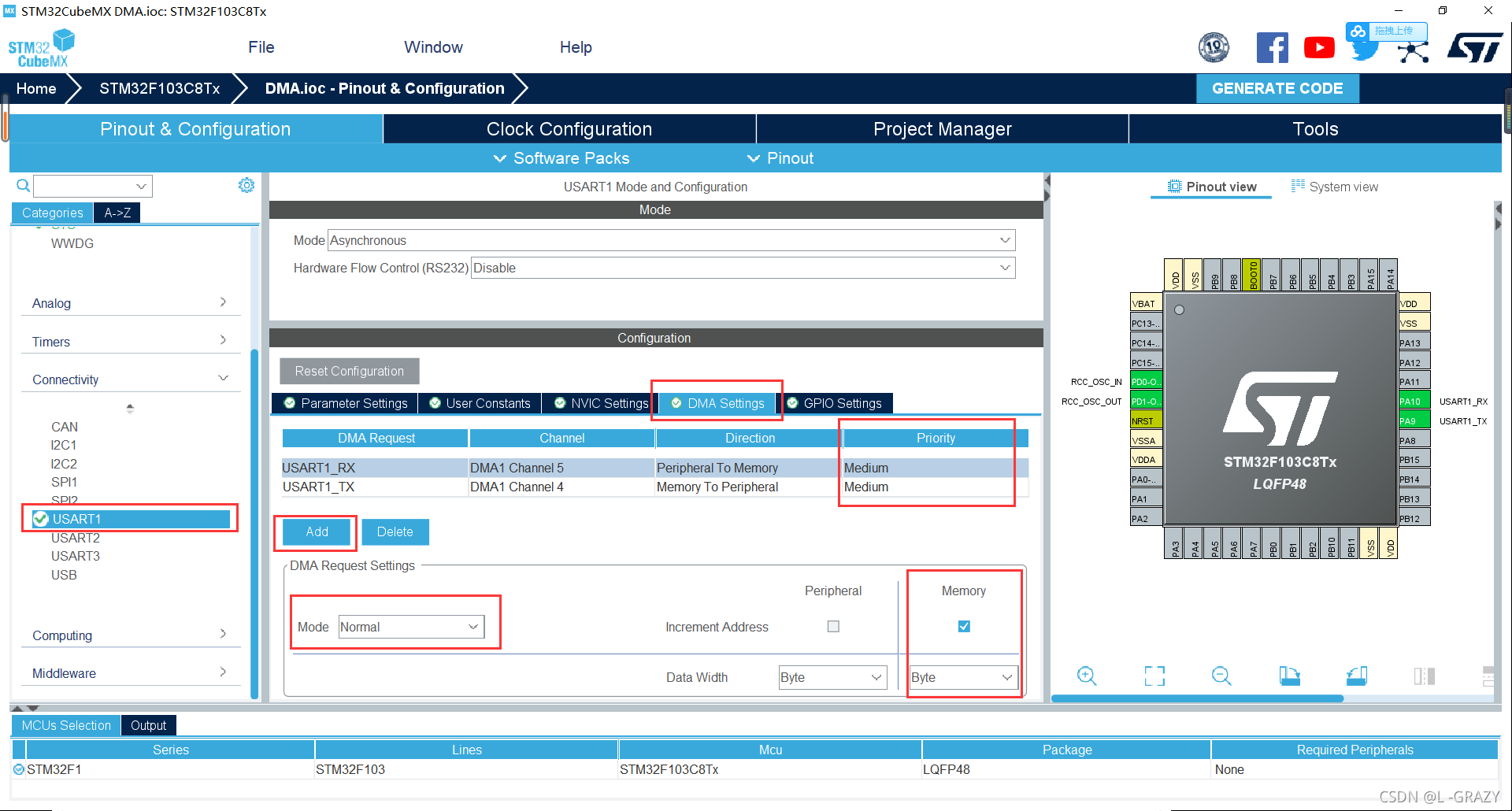Switch to the A->Z tab

pos(117,213)
